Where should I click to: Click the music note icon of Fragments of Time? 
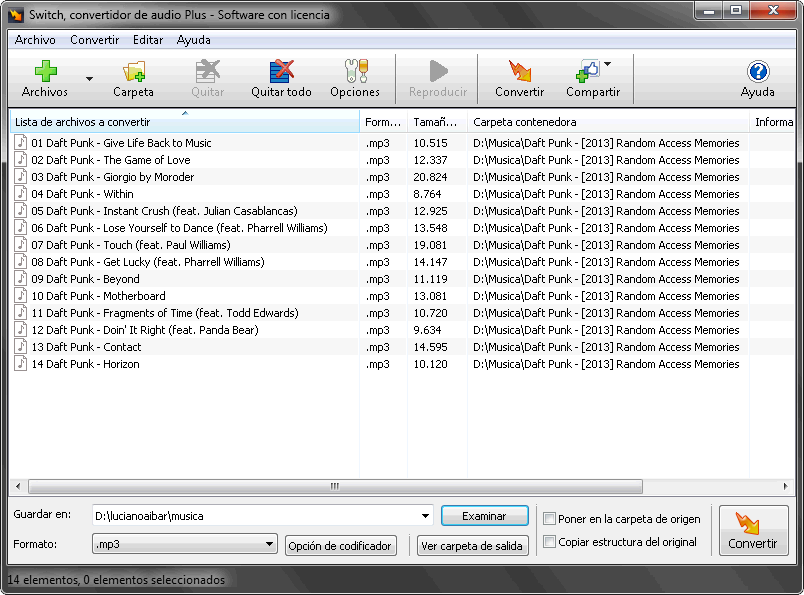pos(21,312)
